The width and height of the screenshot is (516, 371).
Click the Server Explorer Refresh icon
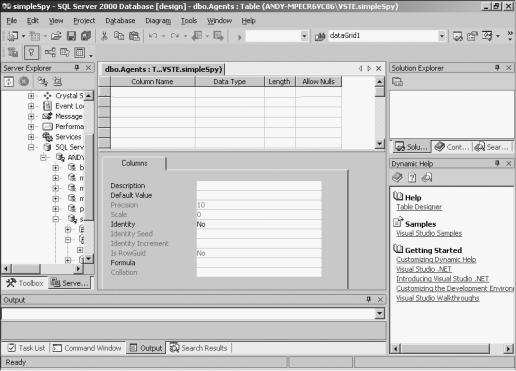(x=9, y=81)
